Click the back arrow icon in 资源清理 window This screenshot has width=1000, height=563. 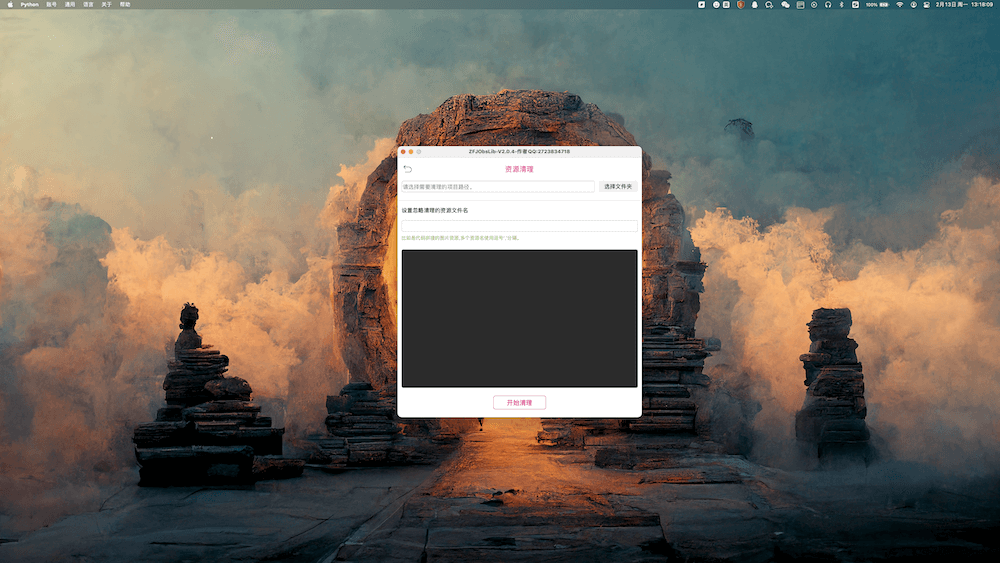pyautogui.click(x=408, y=169)
